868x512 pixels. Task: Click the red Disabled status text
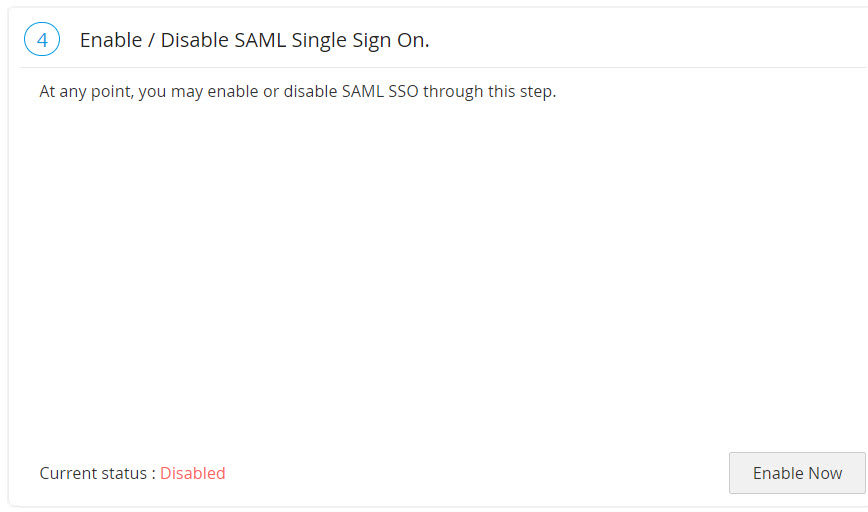(x=193, y=473)
